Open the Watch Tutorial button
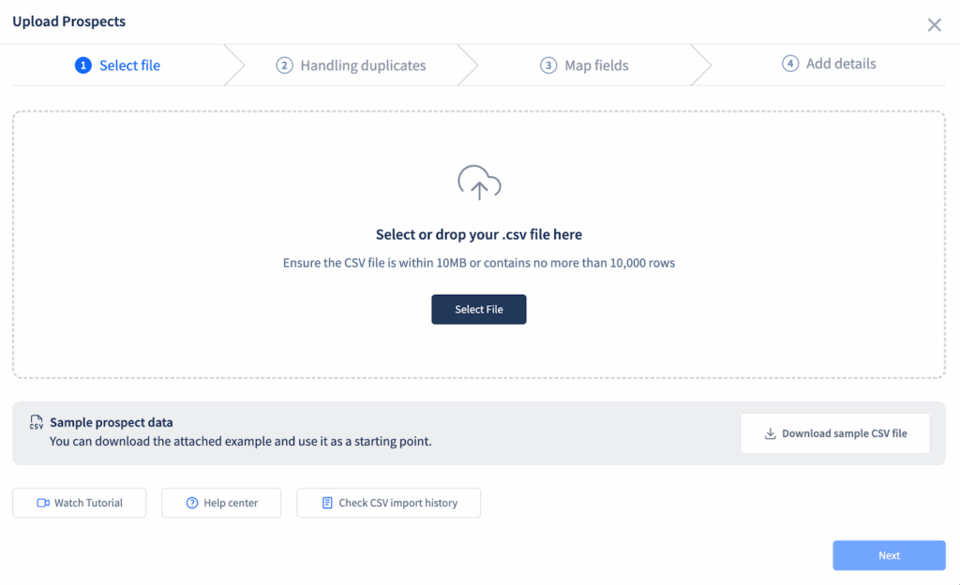Viewport: 960px width, 585px height. (x=79, y=503)
